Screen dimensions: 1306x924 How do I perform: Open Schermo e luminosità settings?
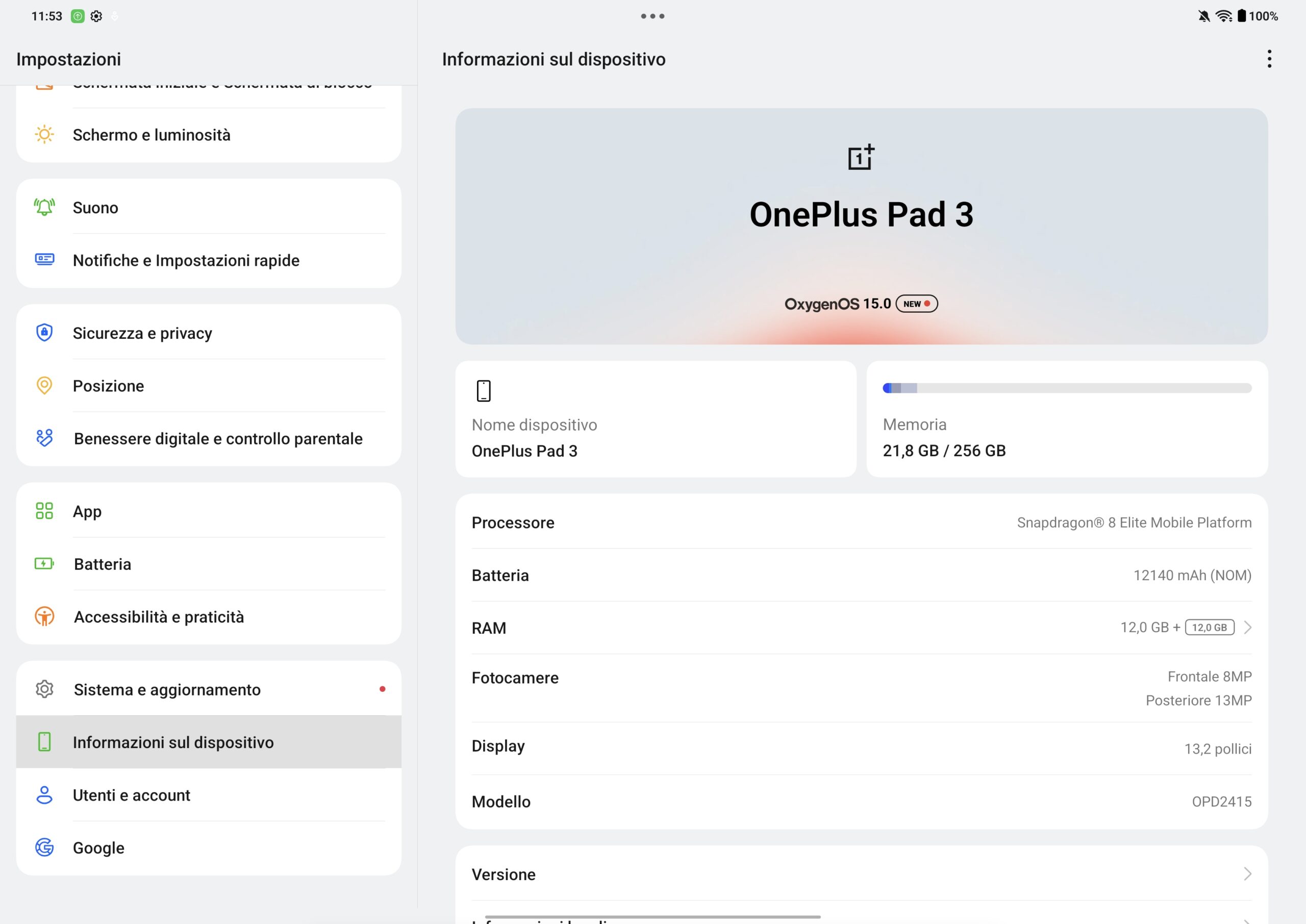point(209,135)
